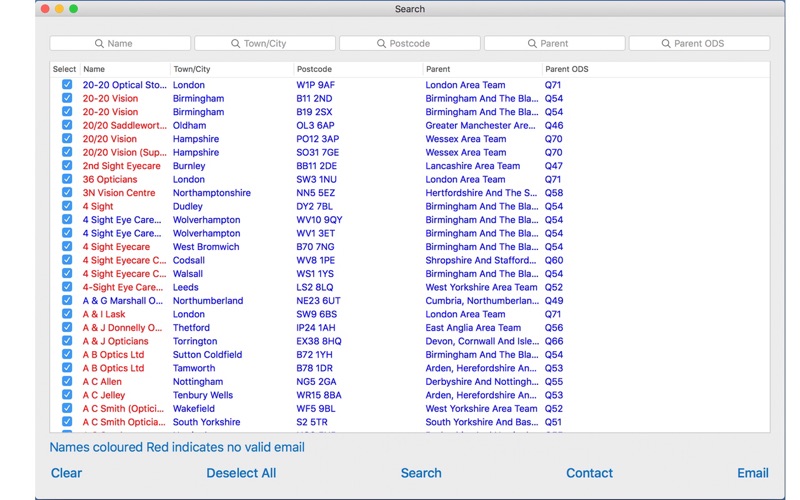Click the magnifier icon in Parent ODS field

[666, 44]
